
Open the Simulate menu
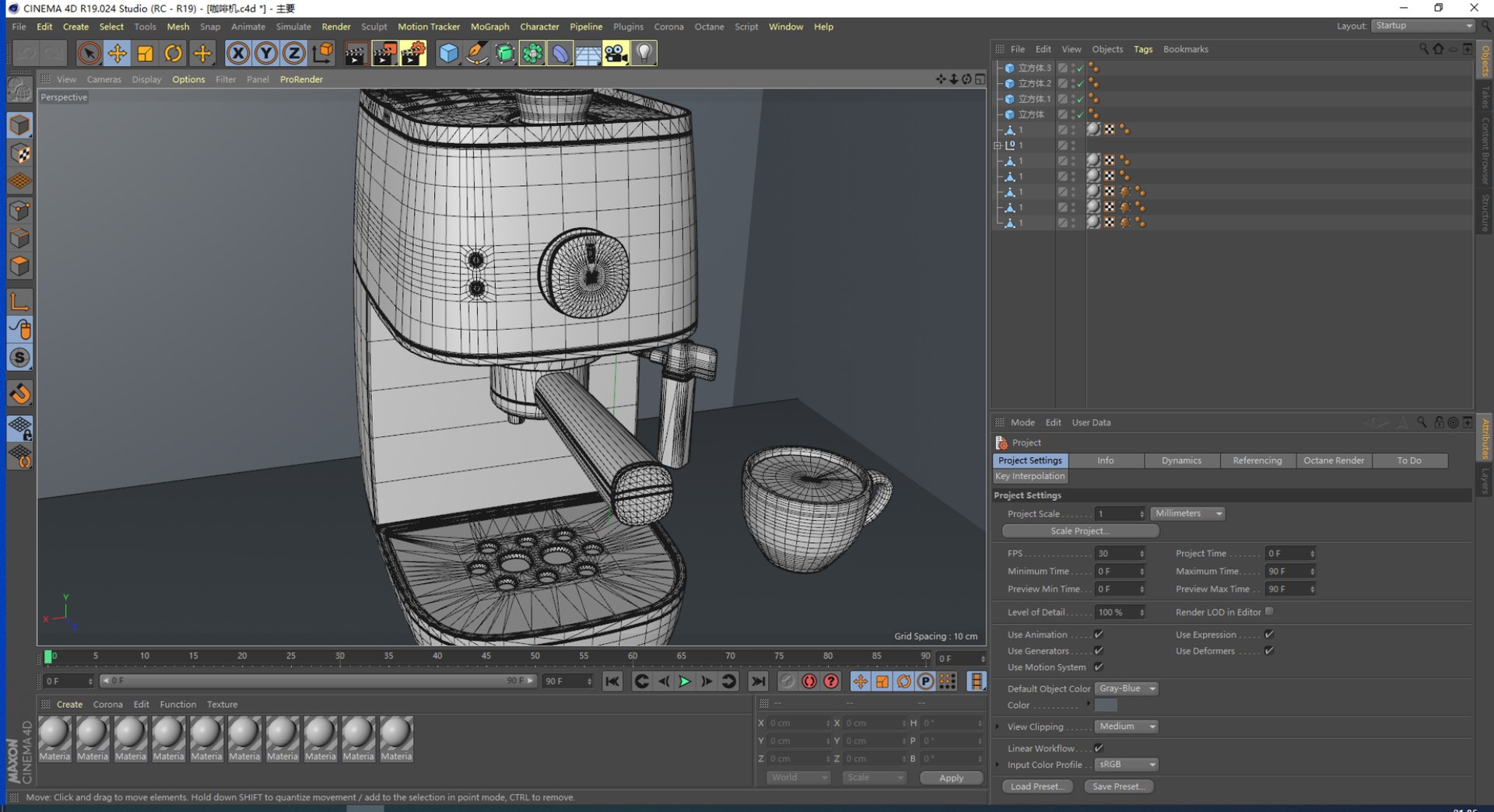tap(293, 26)
